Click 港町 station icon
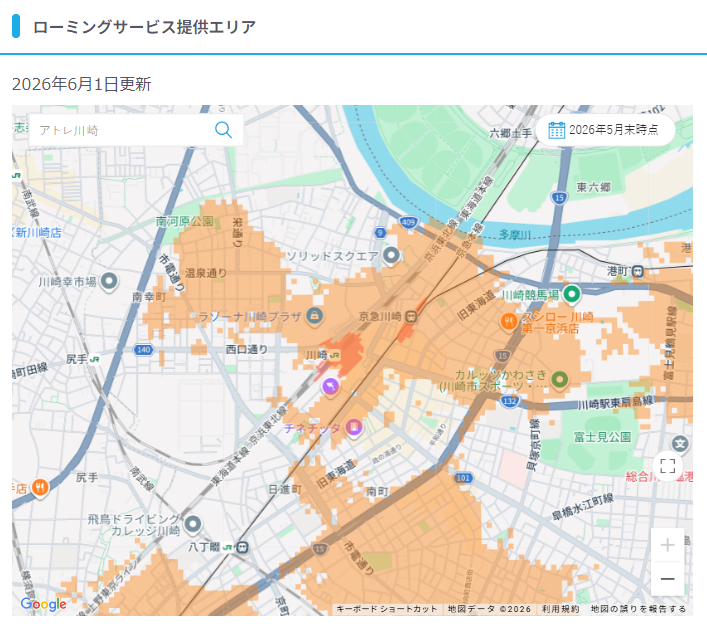This screenshot has height=627, width=707. 638,271
